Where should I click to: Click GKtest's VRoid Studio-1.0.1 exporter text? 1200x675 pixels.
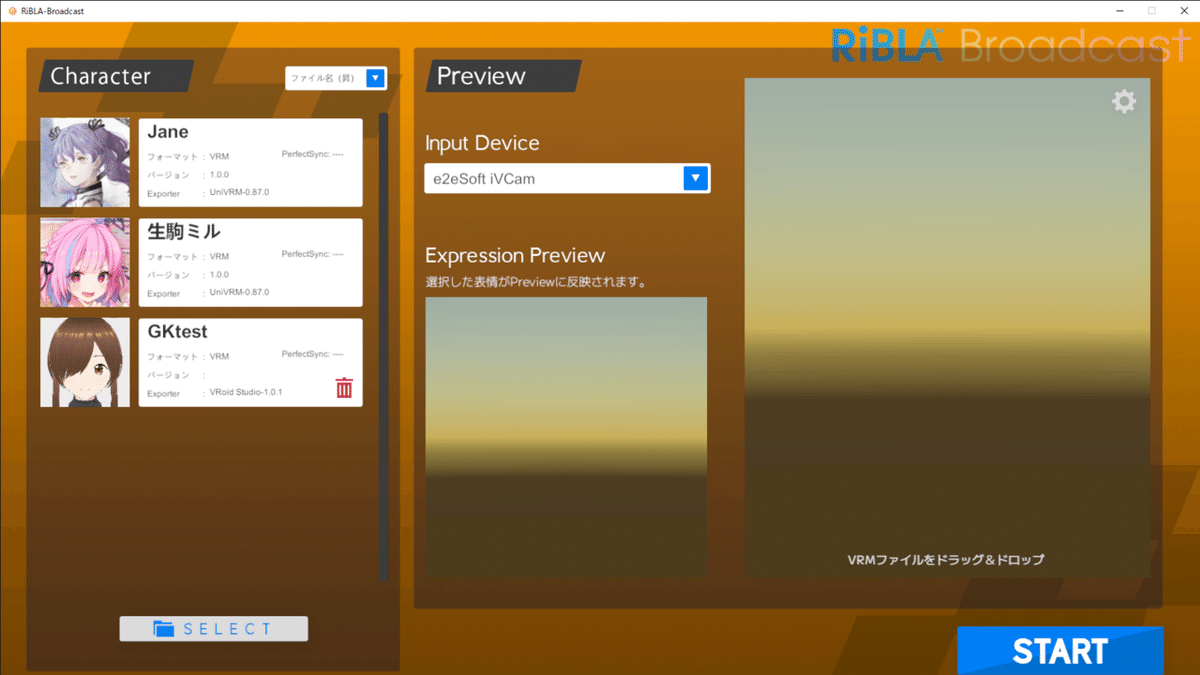point(246,392)
